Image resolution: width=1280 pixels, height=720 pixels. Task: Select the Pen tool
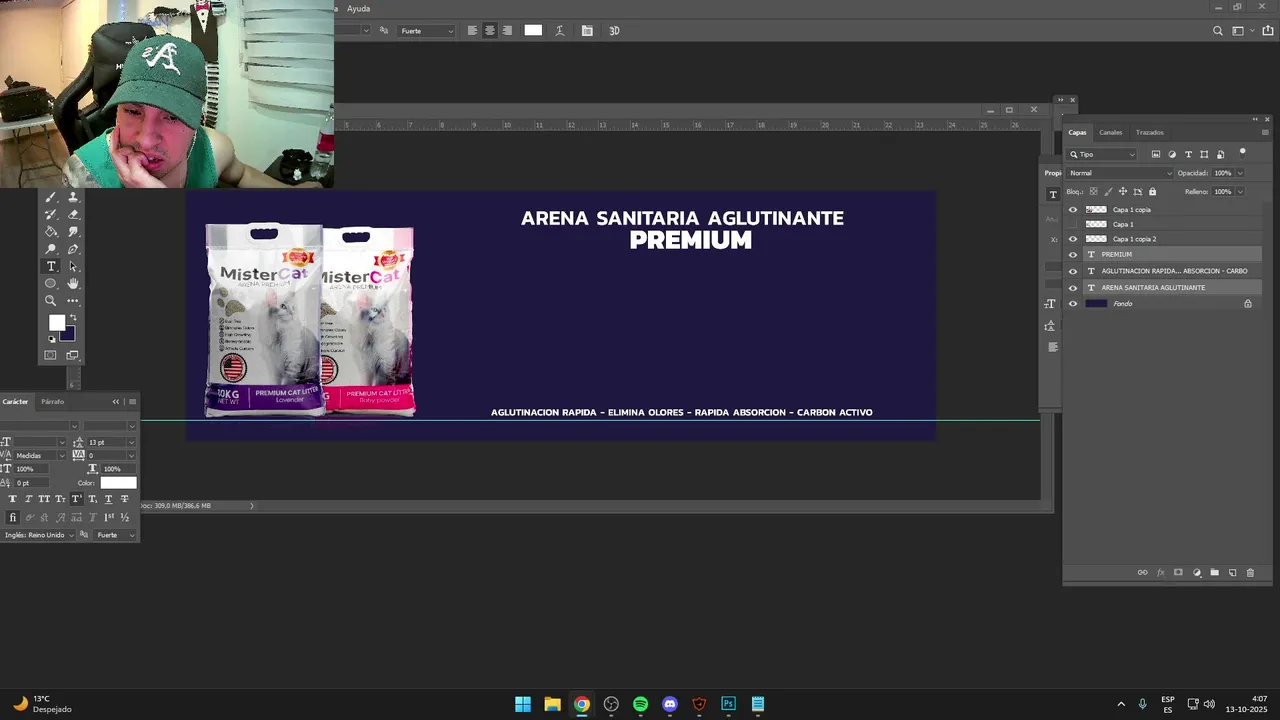coord(73,249)
